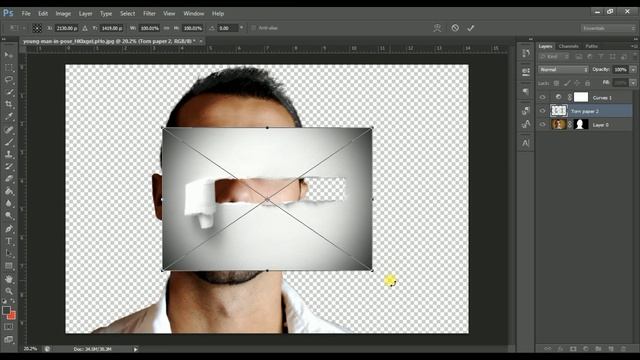
Task: Select the Eyedropper tool
Action: 9,117
